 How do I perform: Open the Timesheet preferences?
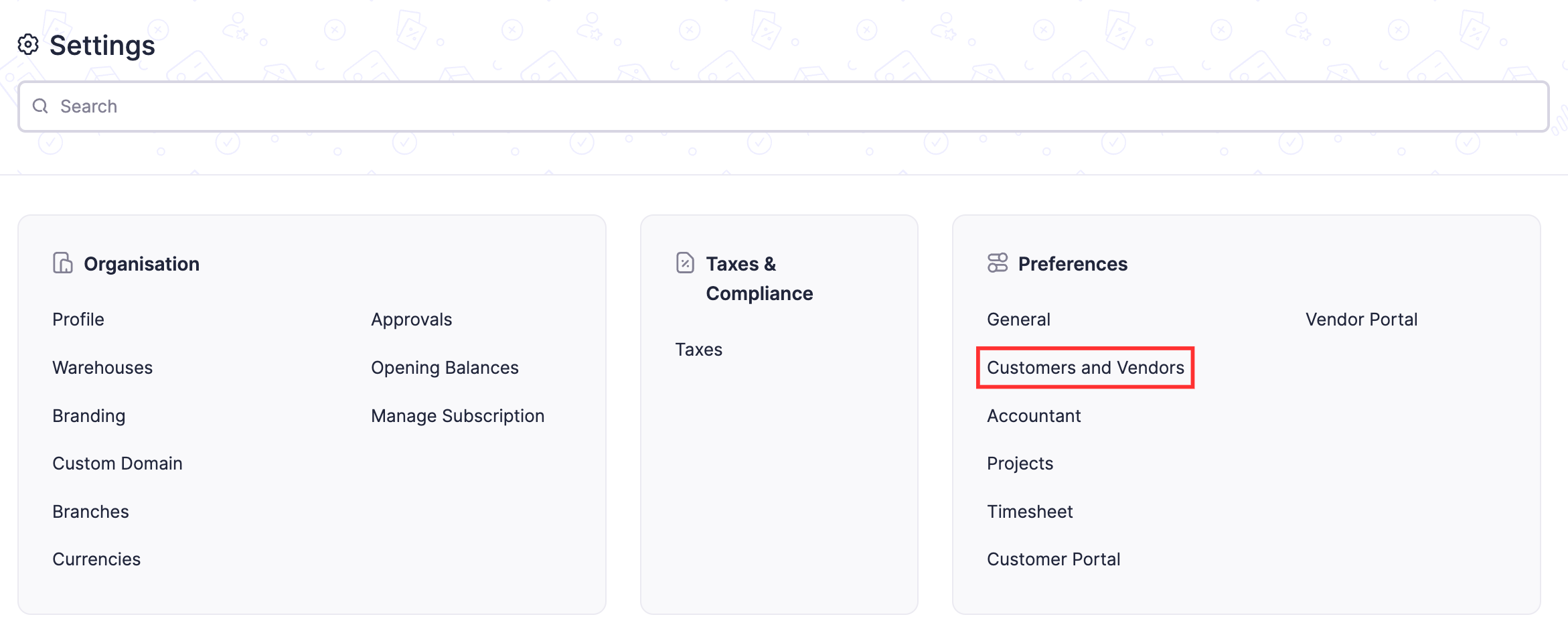(x=1030, y=511)
